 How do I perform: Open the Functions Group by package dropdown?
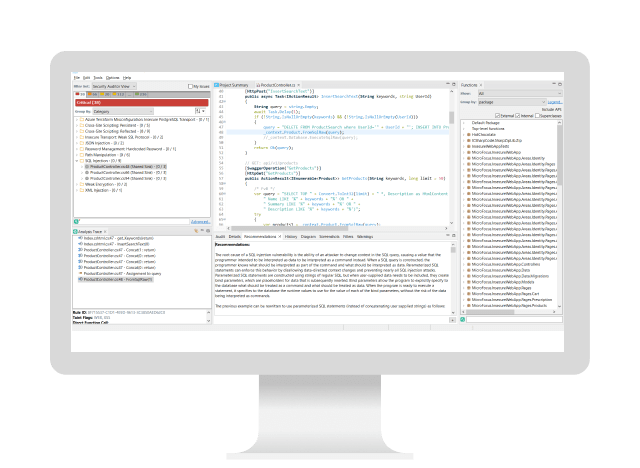(x=512, y=102)
